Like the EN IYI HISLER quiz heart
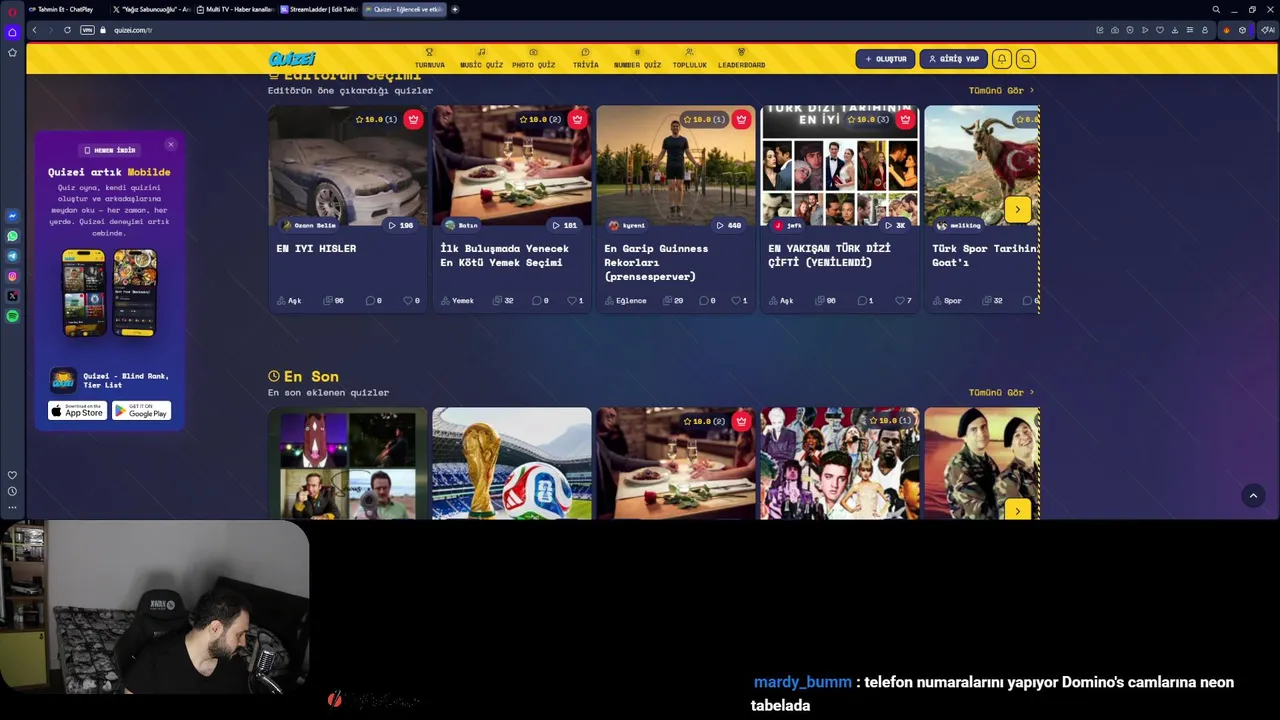This screenshot has width=1280, height=720. point(411,300)
